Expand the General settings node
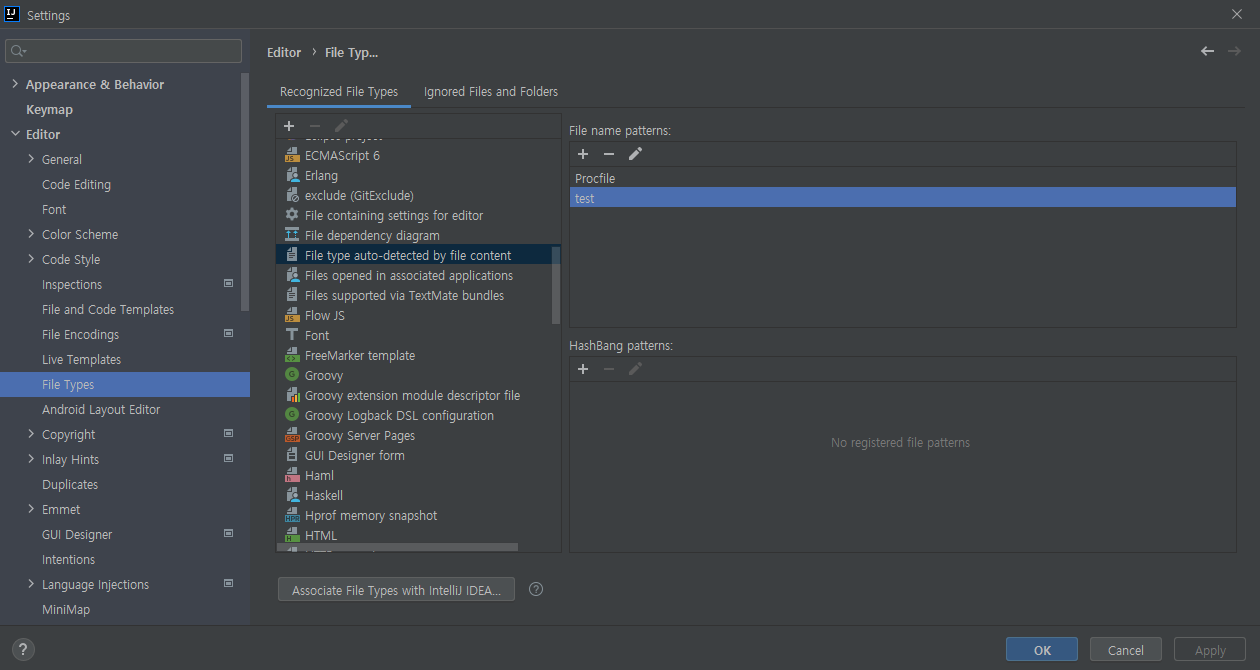The width and height of the screenshot is (1260, 670). coord(31,159)
